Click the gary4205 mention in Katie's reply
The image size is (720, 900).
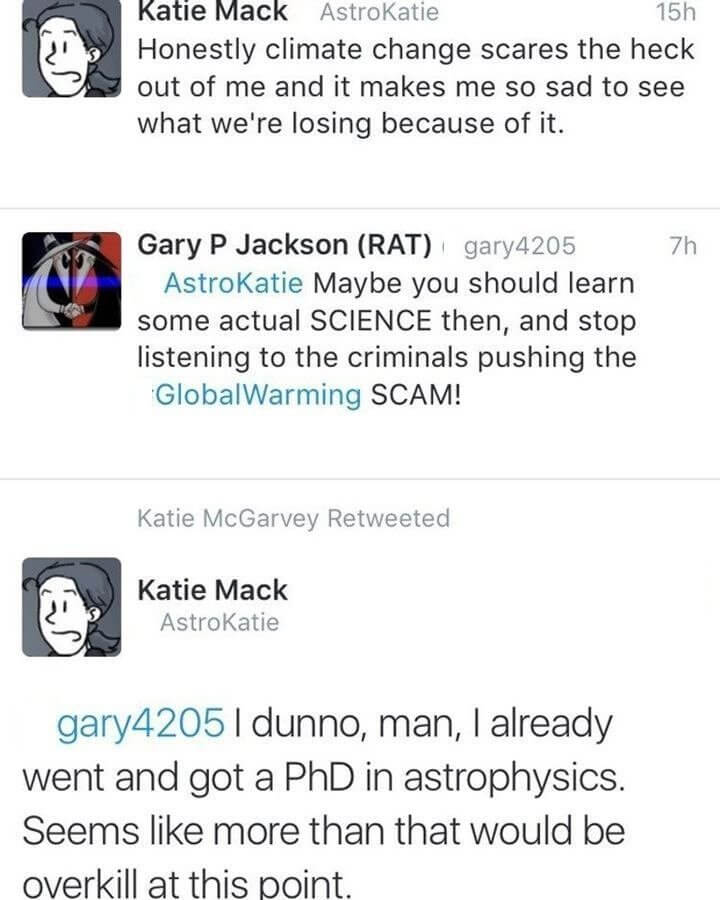click(140, 725)
